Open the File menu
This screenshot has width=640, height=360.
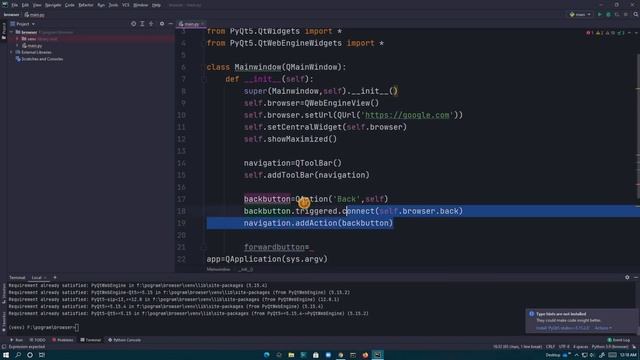coord(15,5)
